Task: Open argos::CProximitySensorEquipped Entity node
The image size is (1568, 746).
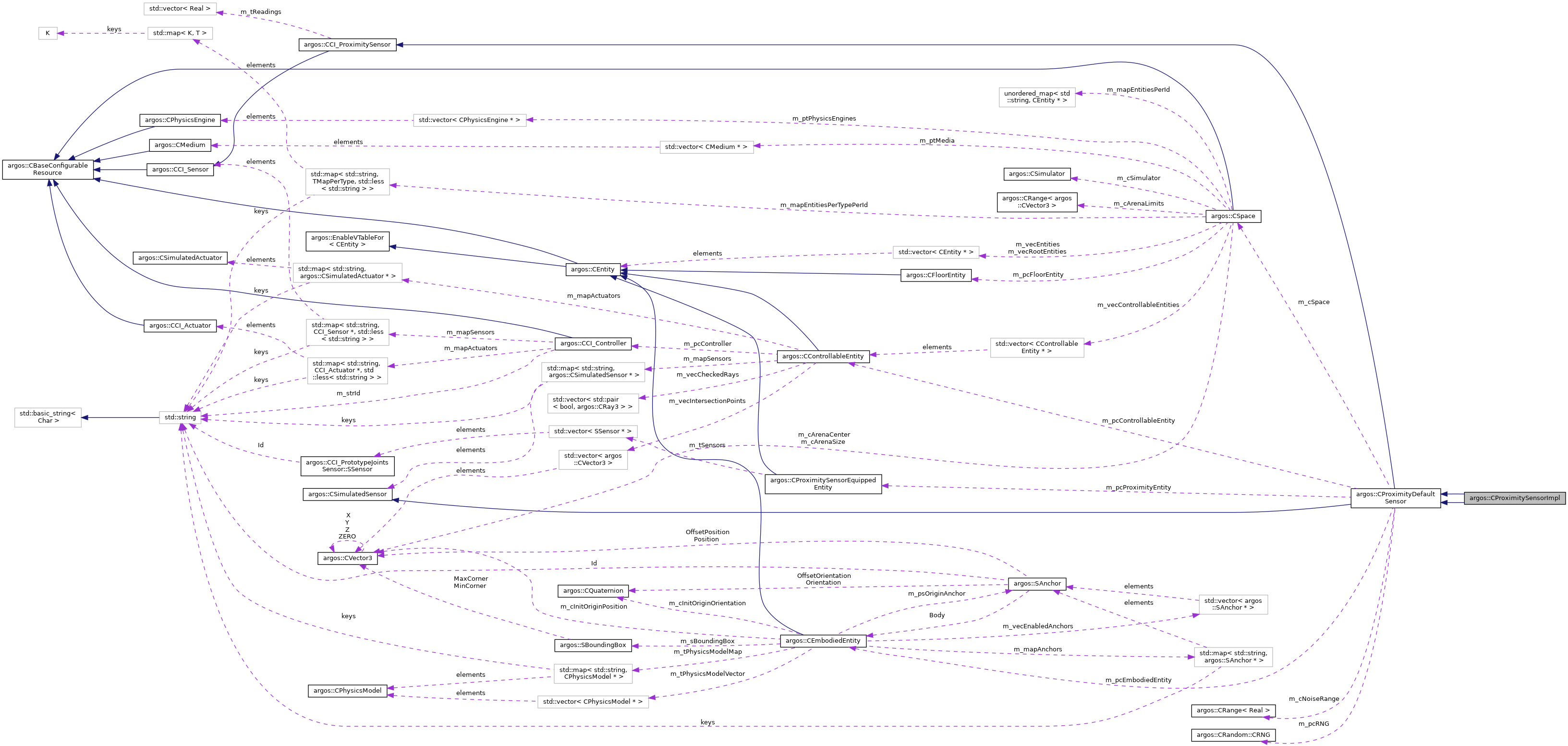Action: point(823,484)
